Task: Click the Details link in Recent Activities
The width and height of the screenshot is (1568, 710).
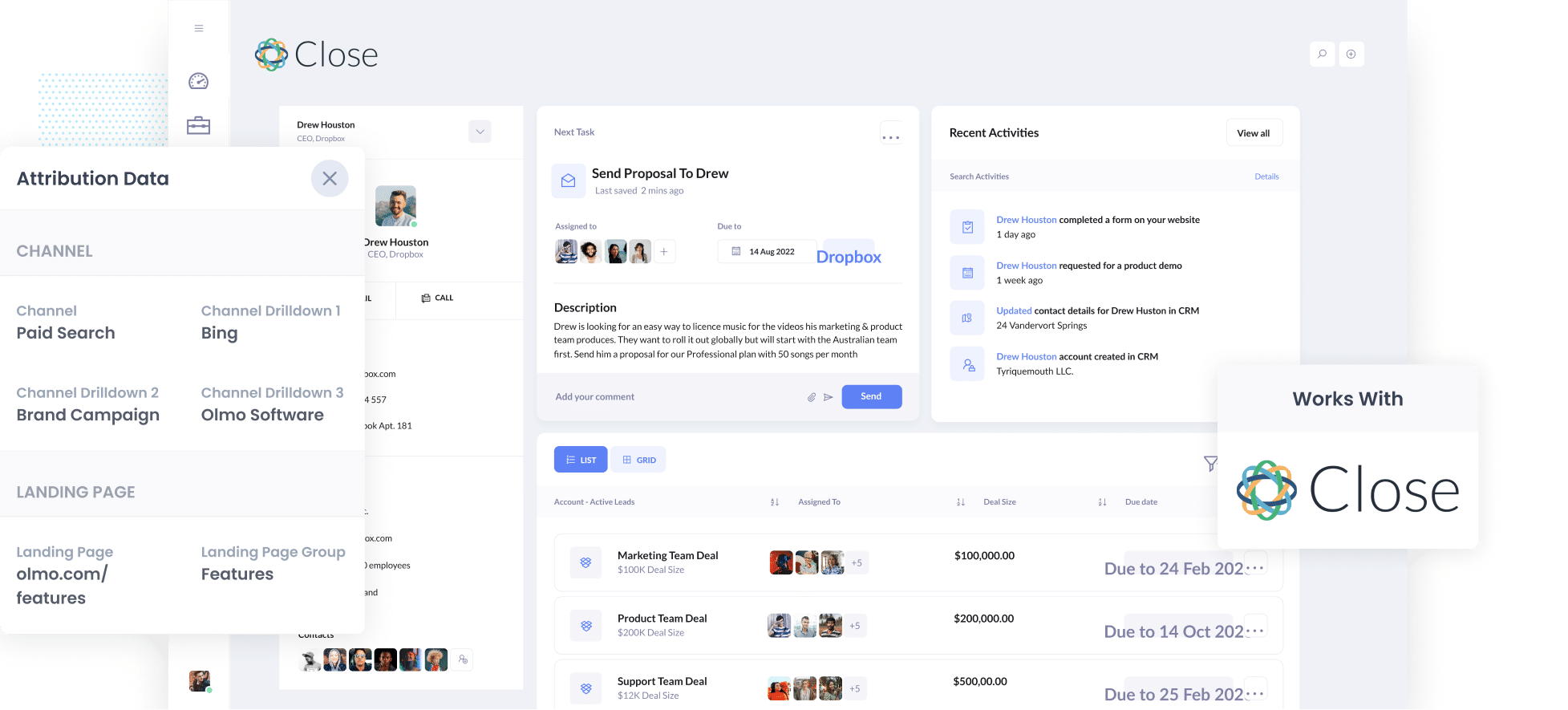Action: 1266,176
